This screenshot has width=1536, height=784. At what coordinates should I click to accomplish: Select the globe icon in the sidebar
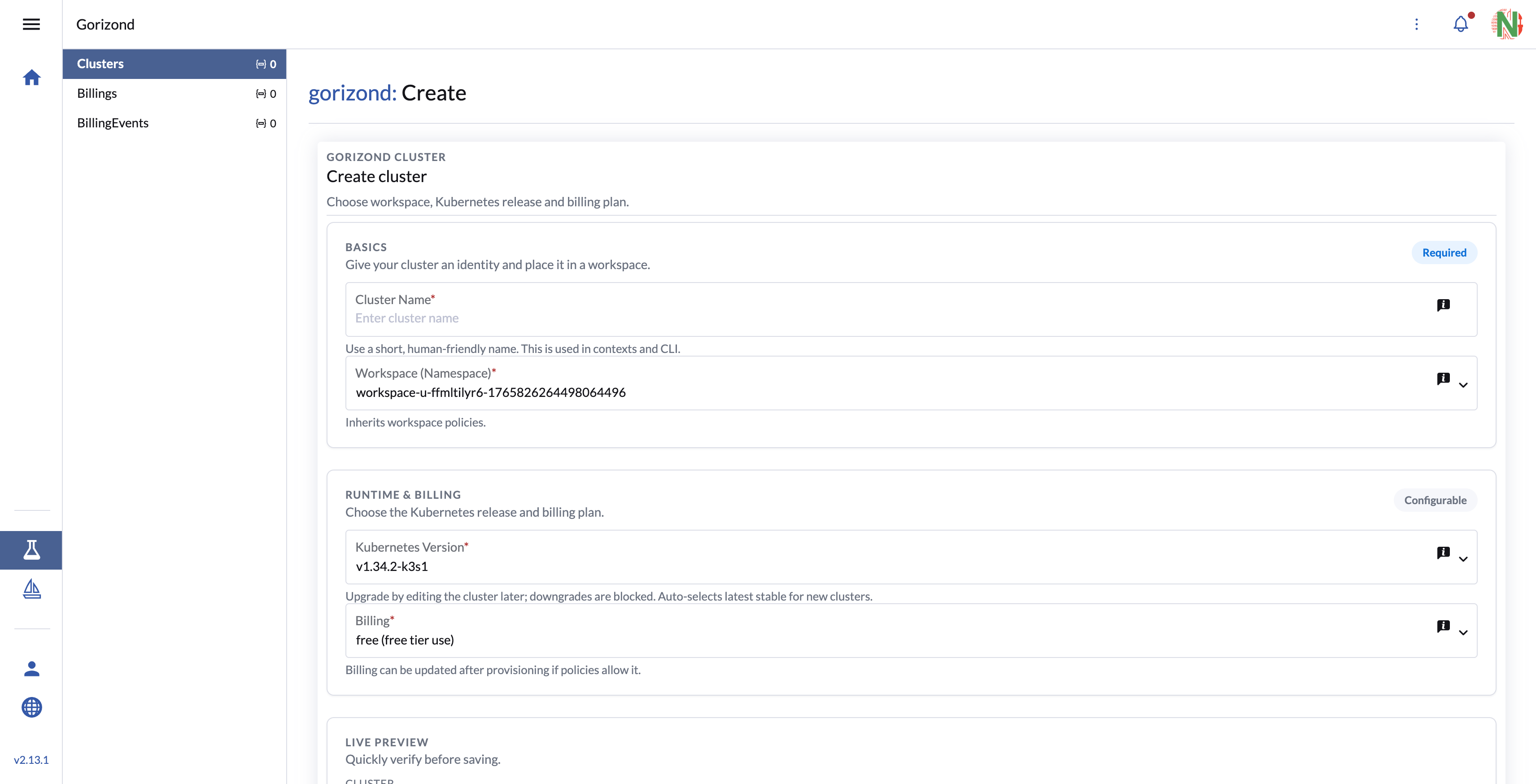click(x=31, y=708)
